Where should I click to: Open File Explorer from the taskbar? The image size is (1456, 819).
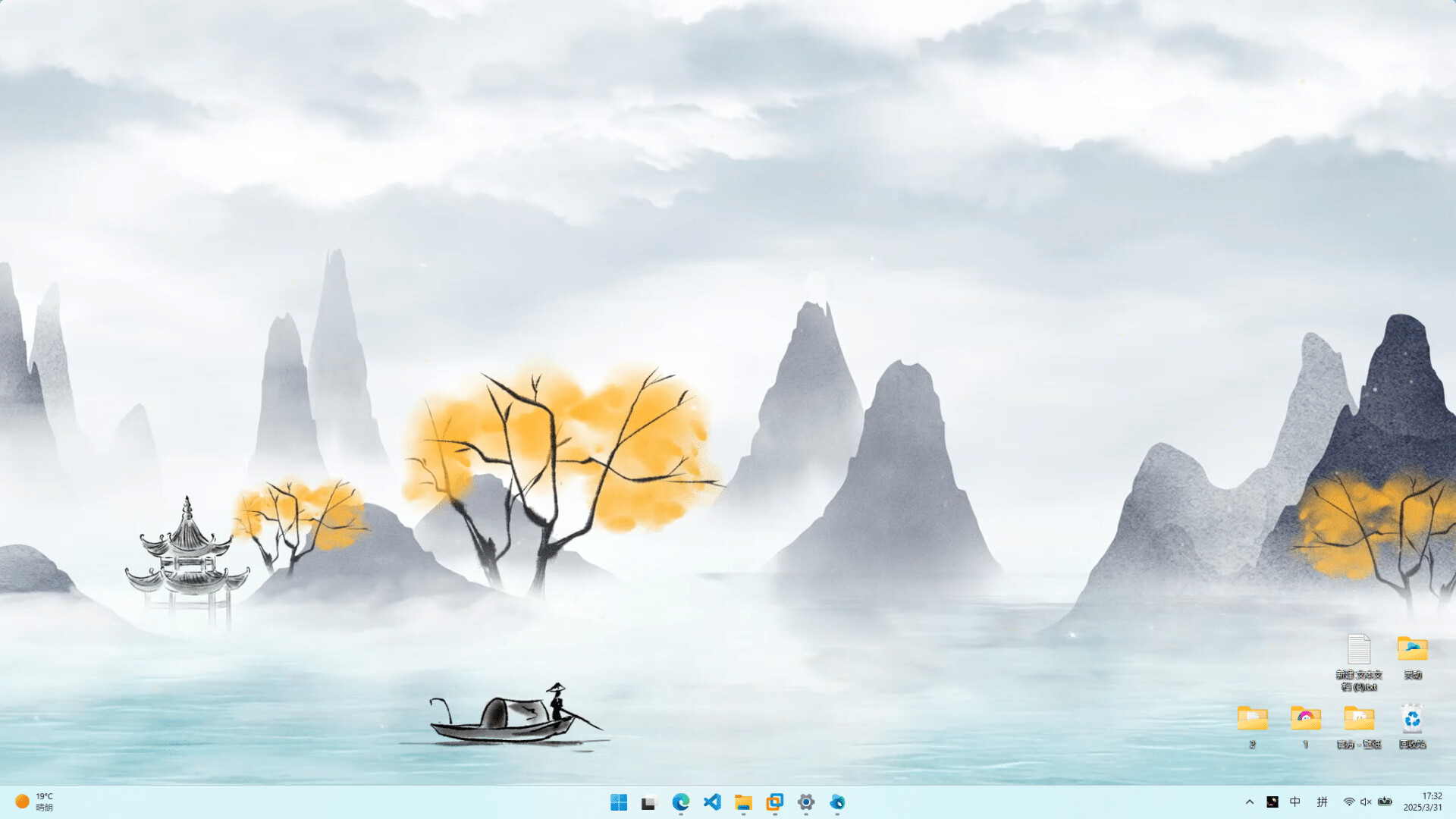[x=743, y=802]
